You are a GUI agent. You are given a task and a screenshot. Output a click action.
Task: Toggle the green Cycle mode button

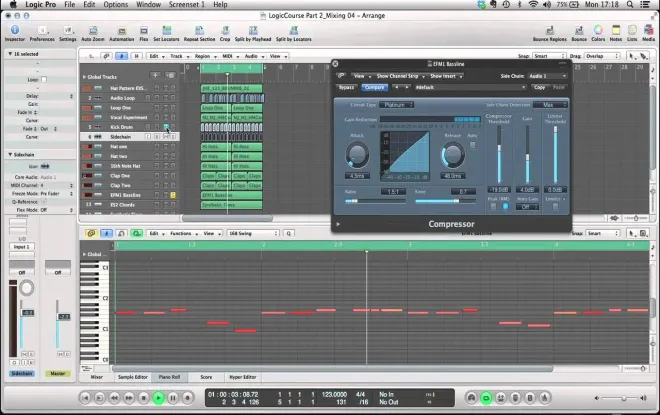[x=486, y=398]
